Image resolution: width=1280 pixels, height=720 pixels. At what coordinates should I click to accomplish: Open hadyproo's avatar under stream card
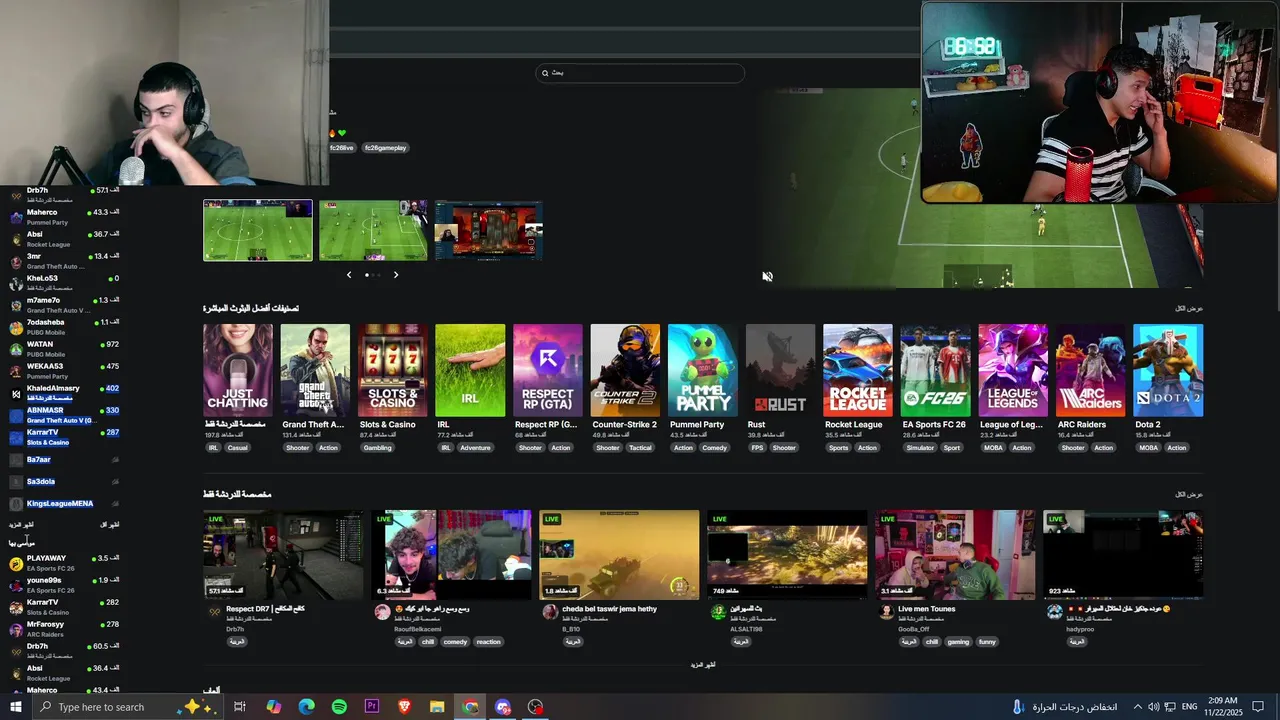[1054, 612]
